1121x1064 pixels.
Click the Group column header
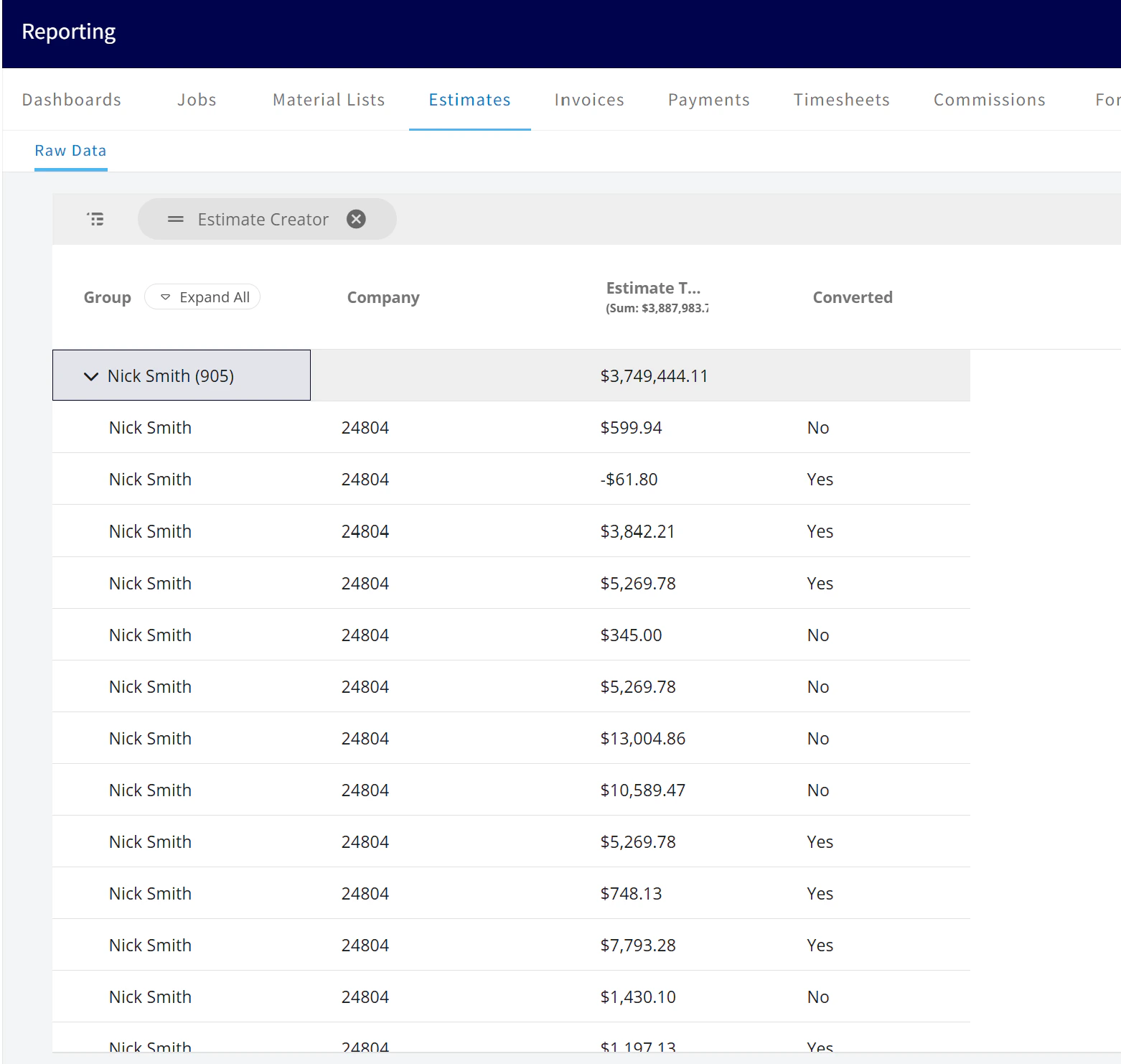(108, 297)
